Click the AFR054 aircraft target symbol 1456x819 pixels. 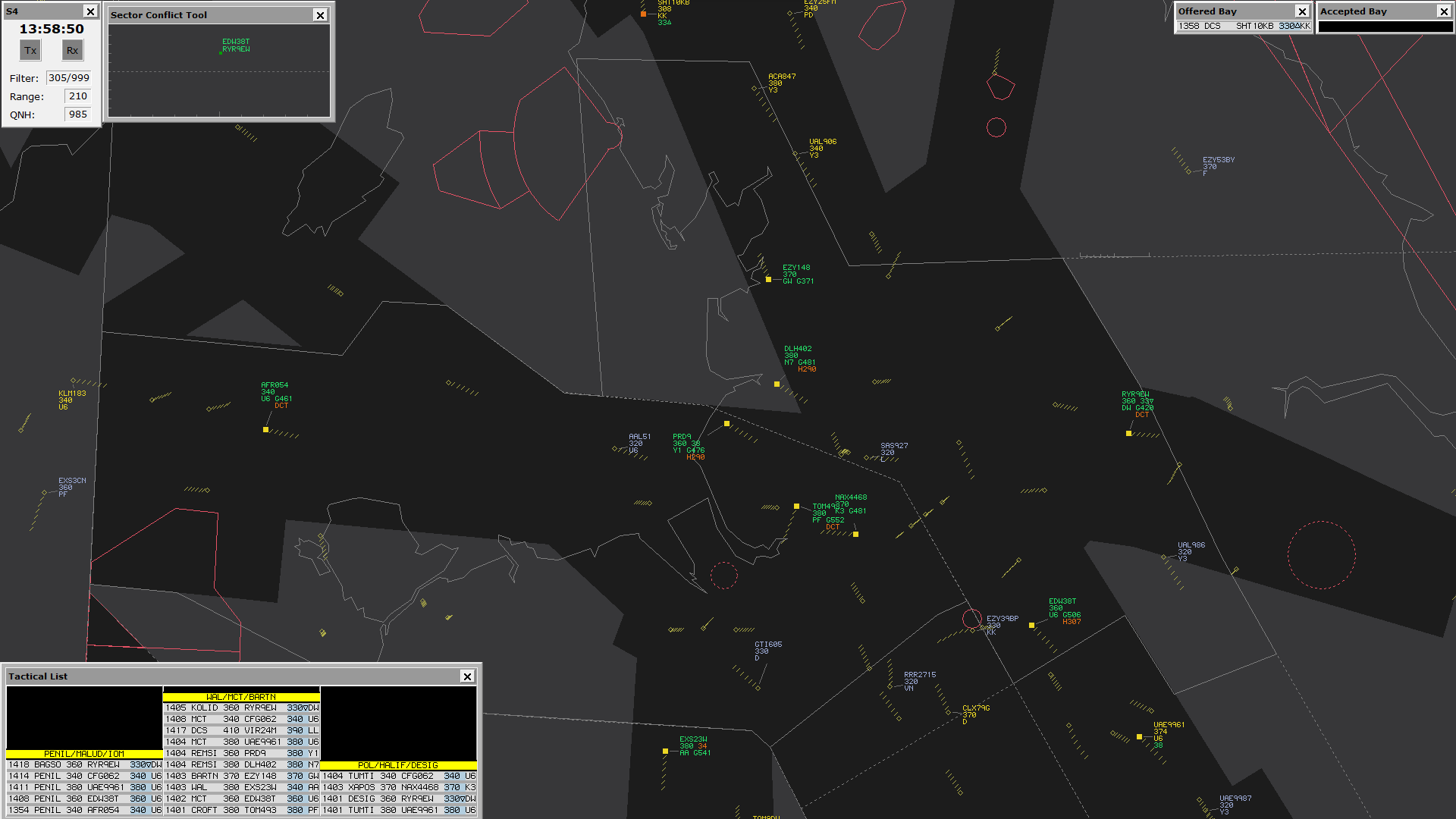pyautogui.click(x=265, y=430)
